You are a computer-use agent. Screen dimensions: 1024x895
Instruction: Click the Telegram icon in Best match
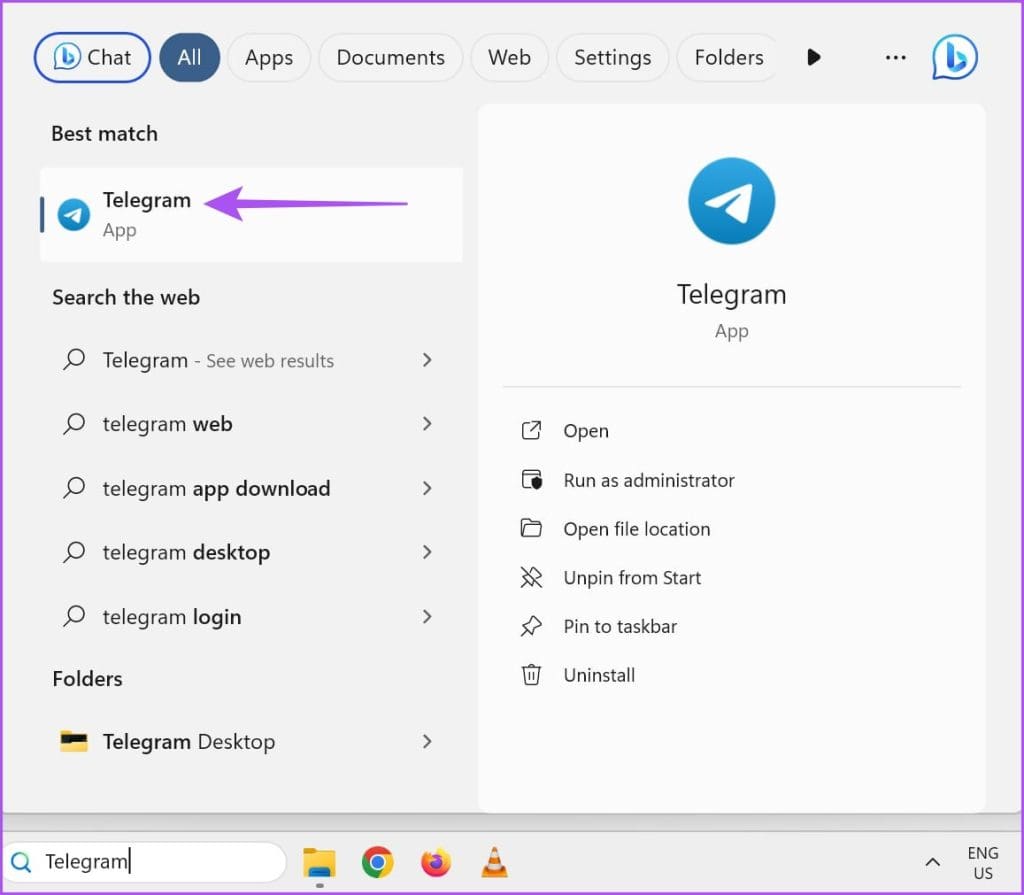74,215
